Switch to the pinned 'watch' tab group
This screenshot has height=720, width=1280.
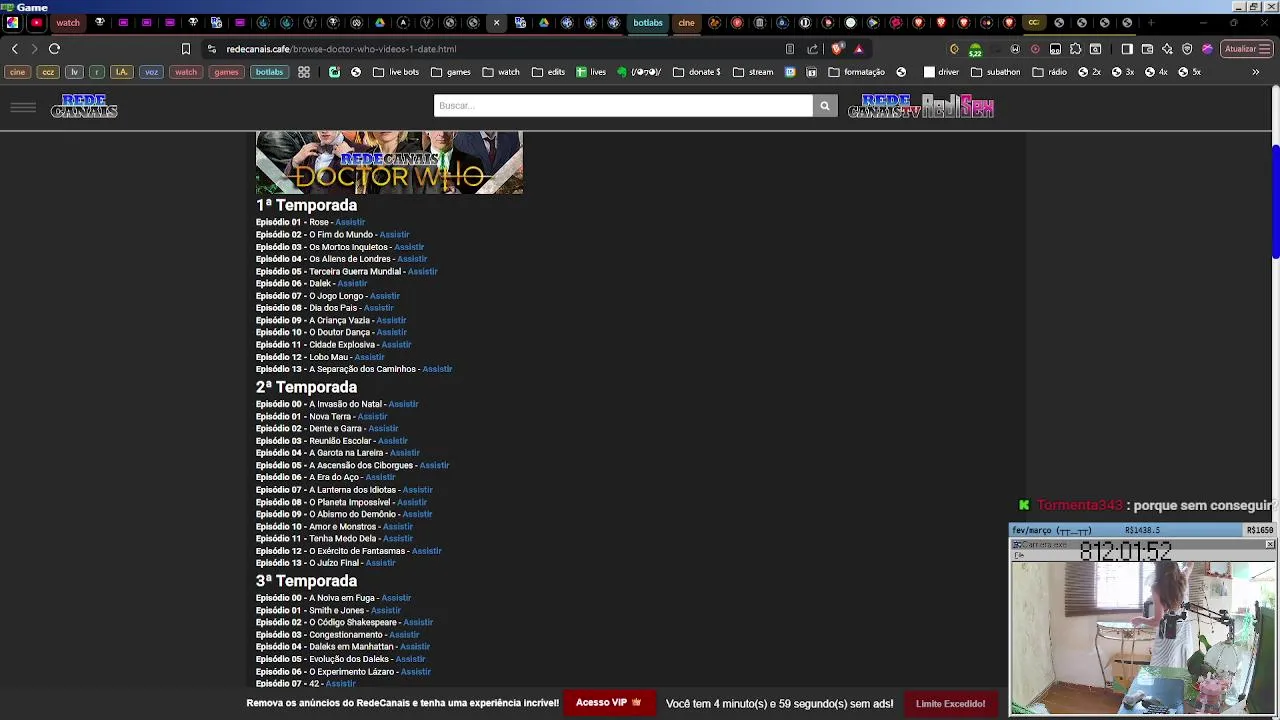click(x=68, y=22)
